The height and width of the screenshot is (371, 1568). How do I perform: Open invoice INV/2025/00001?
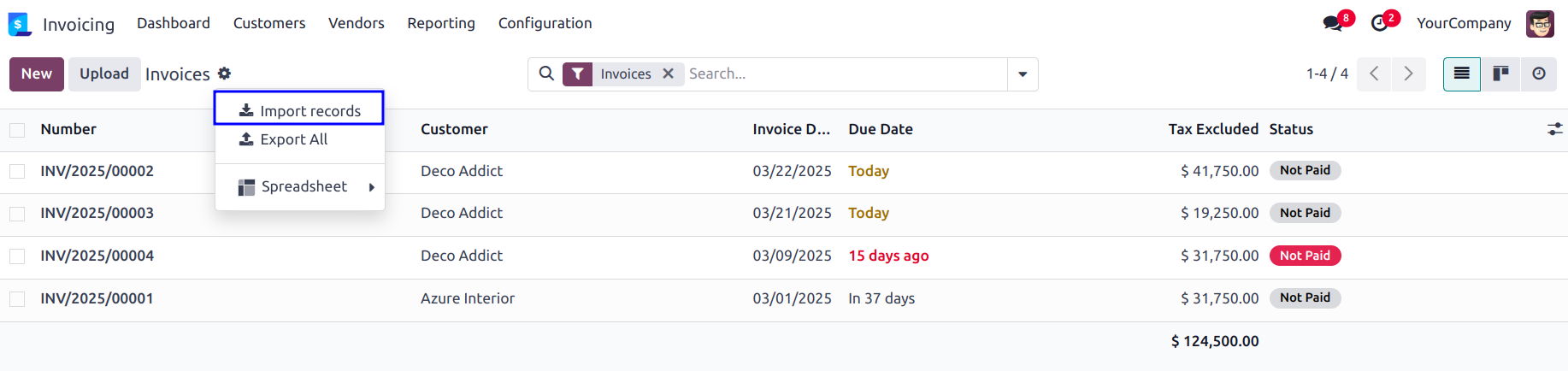[97, 298]
